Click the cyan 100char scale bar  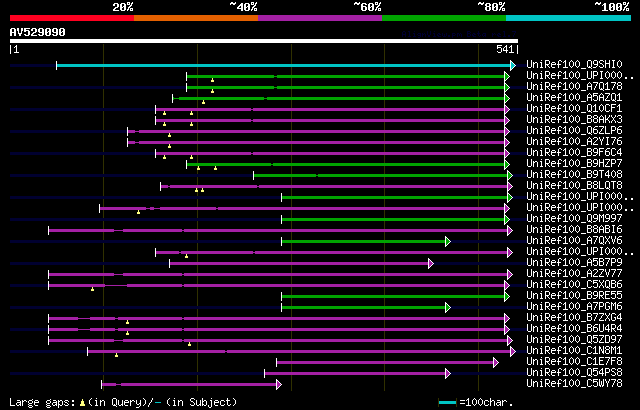tap(447, 403)
